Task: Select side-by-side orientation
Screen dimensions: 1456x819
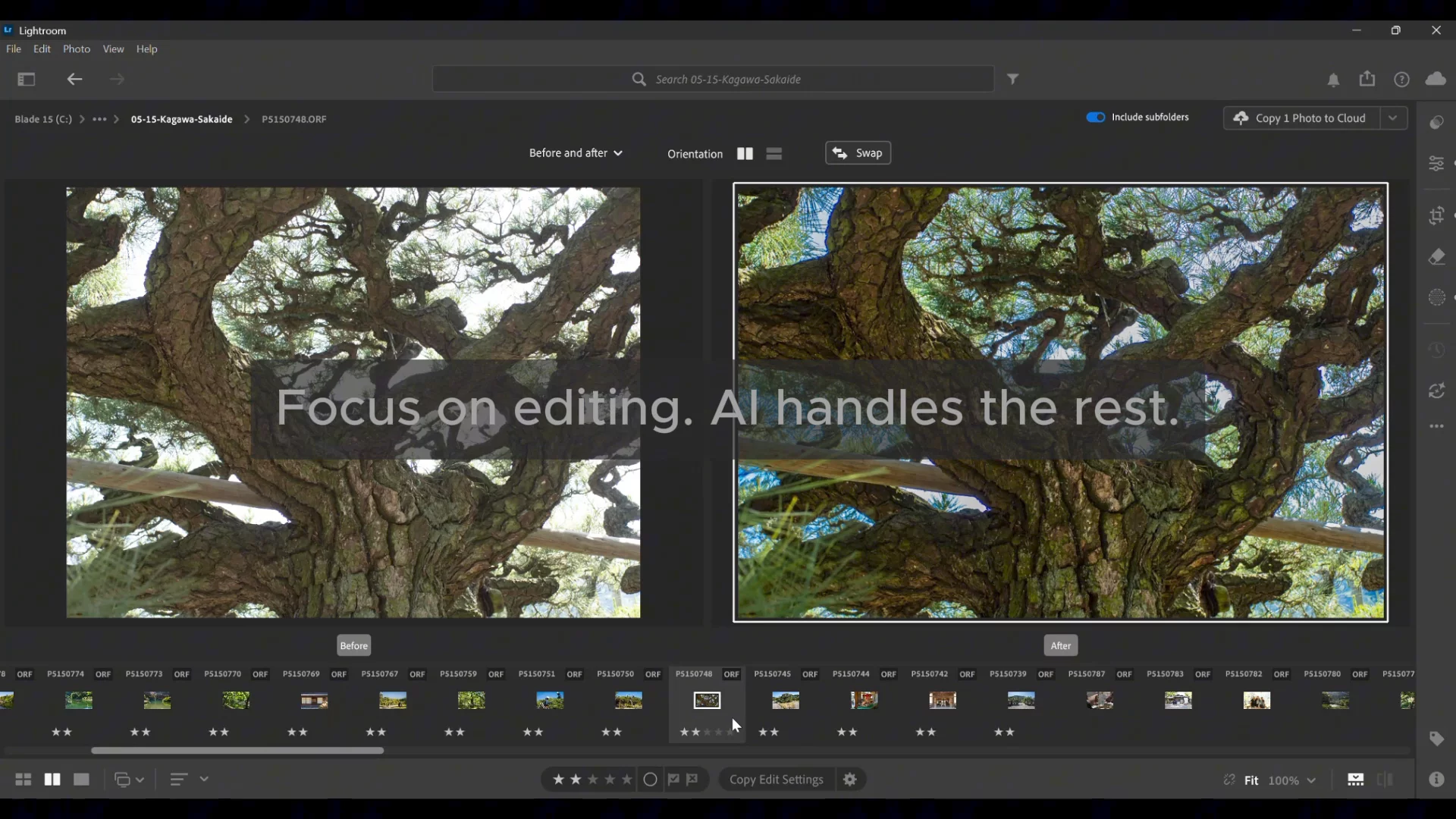Action: (x=745, y=153)
